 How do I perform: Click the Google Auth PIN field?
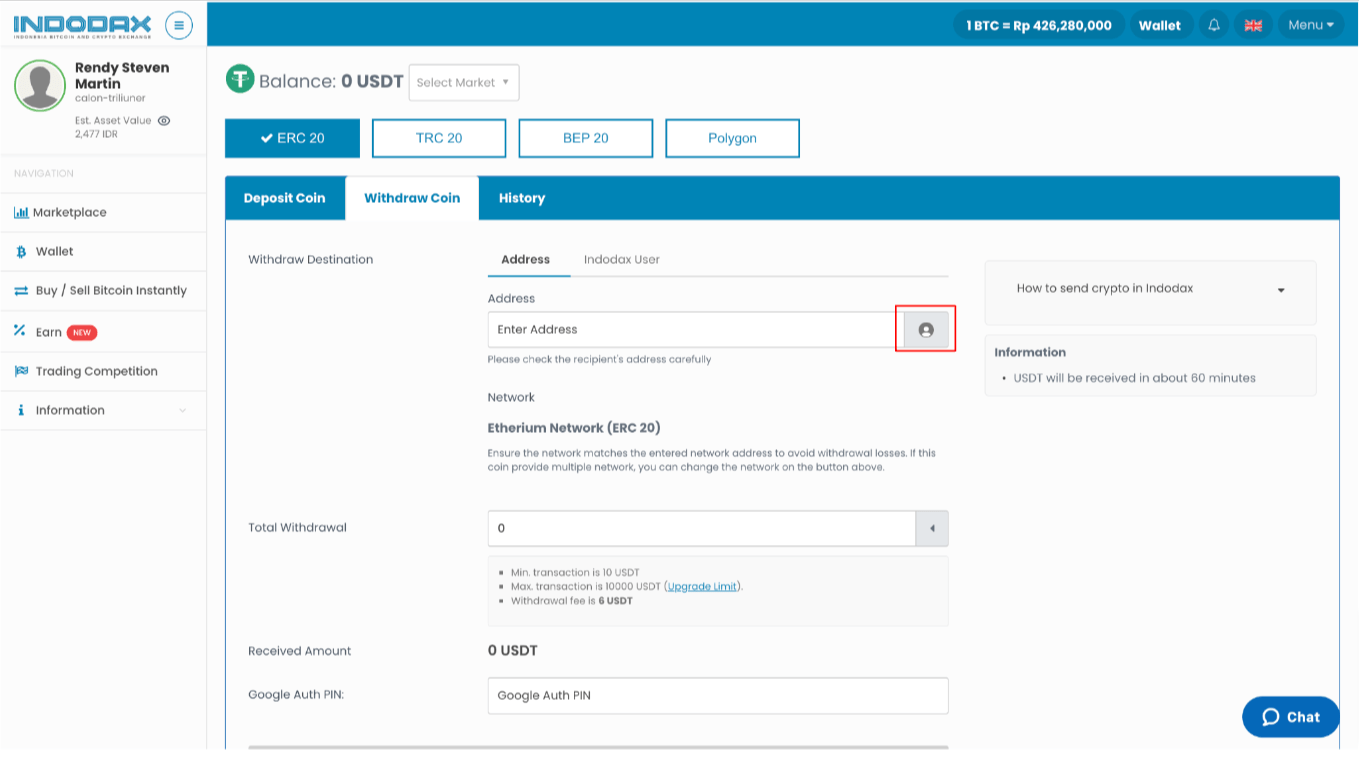click(x=717, y=695)
